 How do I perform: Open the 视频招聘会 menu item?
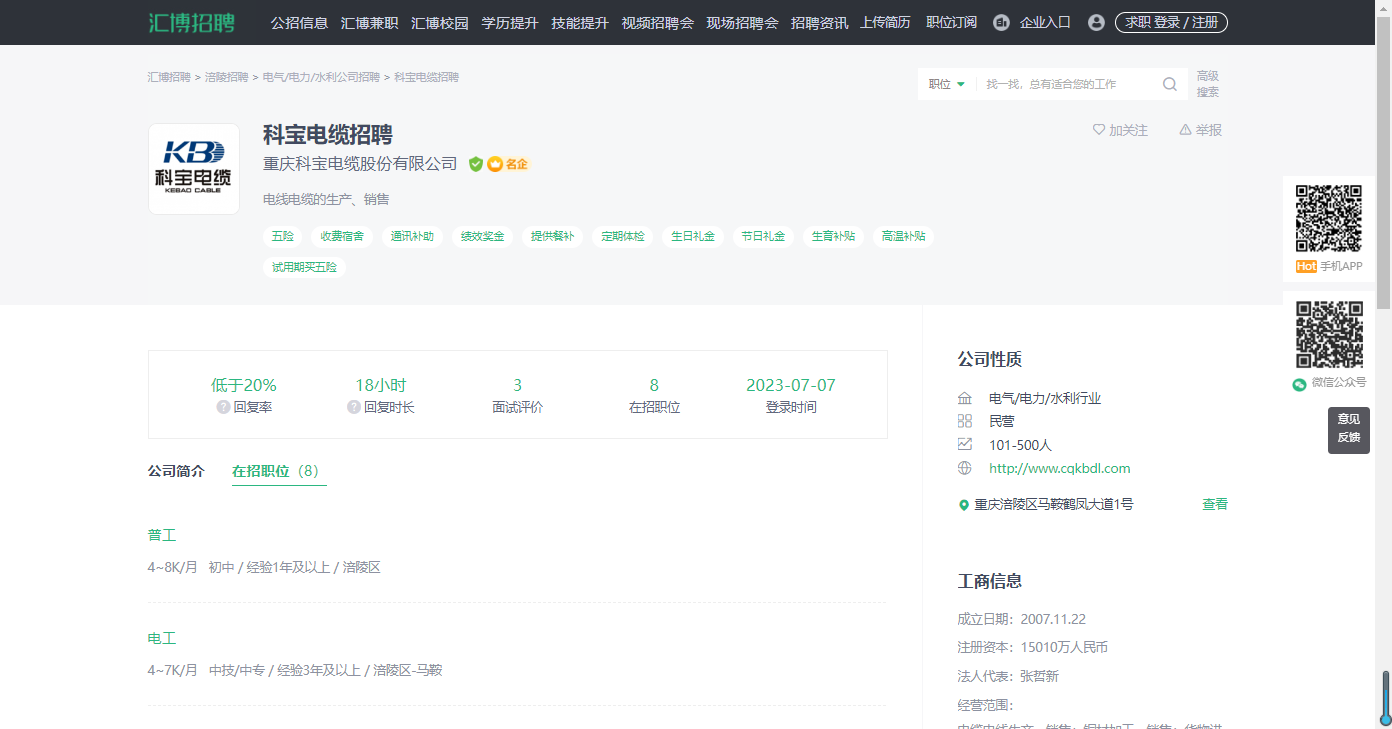657,22
